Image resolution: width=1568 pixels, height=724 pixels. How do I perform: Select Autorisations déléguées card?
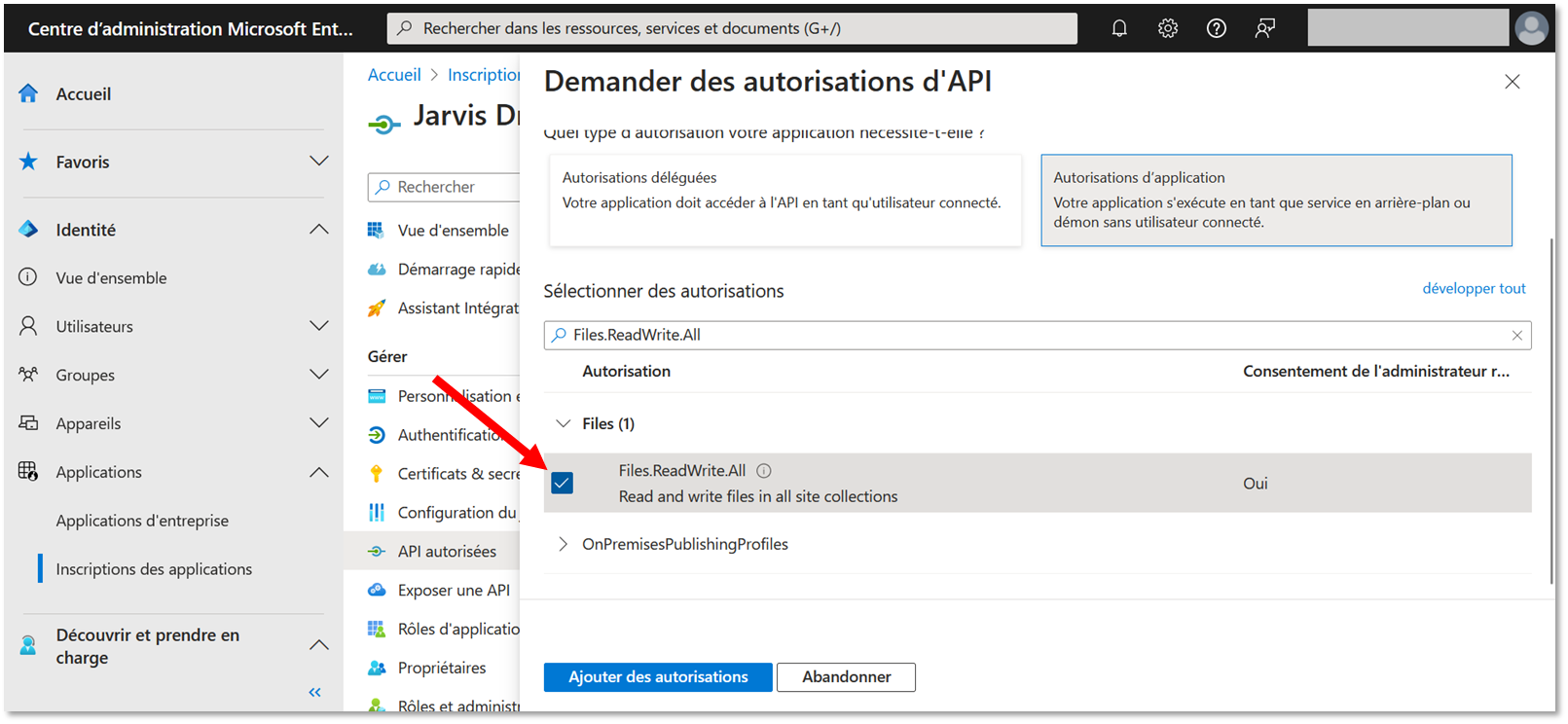(784, 200)
